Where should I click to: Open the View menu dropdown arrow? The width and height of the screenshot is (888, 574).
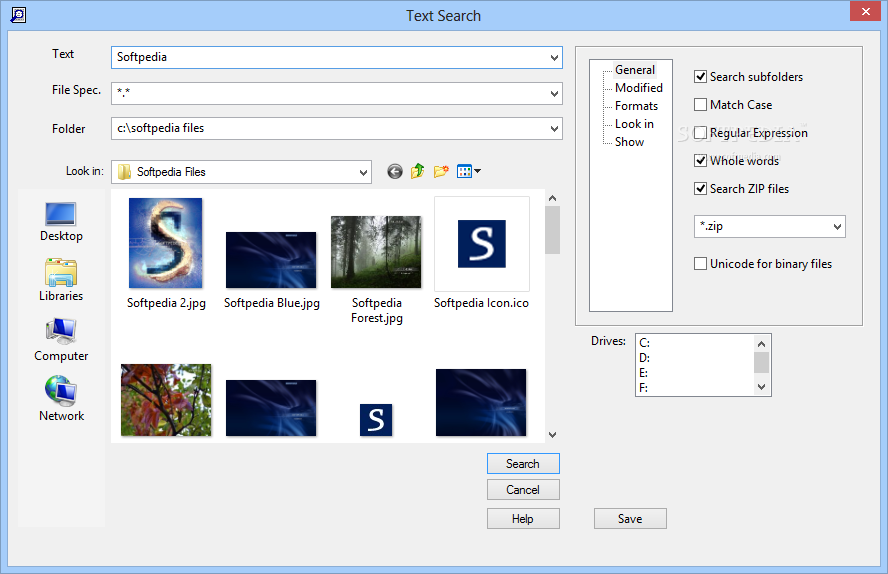click(477, 171)
